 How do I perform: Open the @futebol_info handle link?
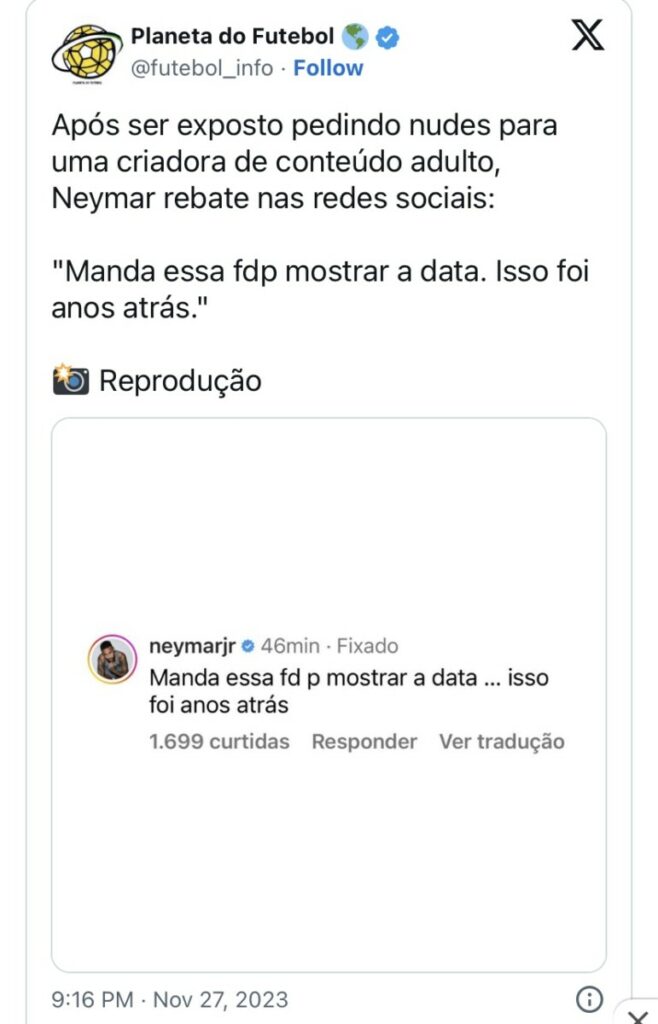tap(203, 68)
